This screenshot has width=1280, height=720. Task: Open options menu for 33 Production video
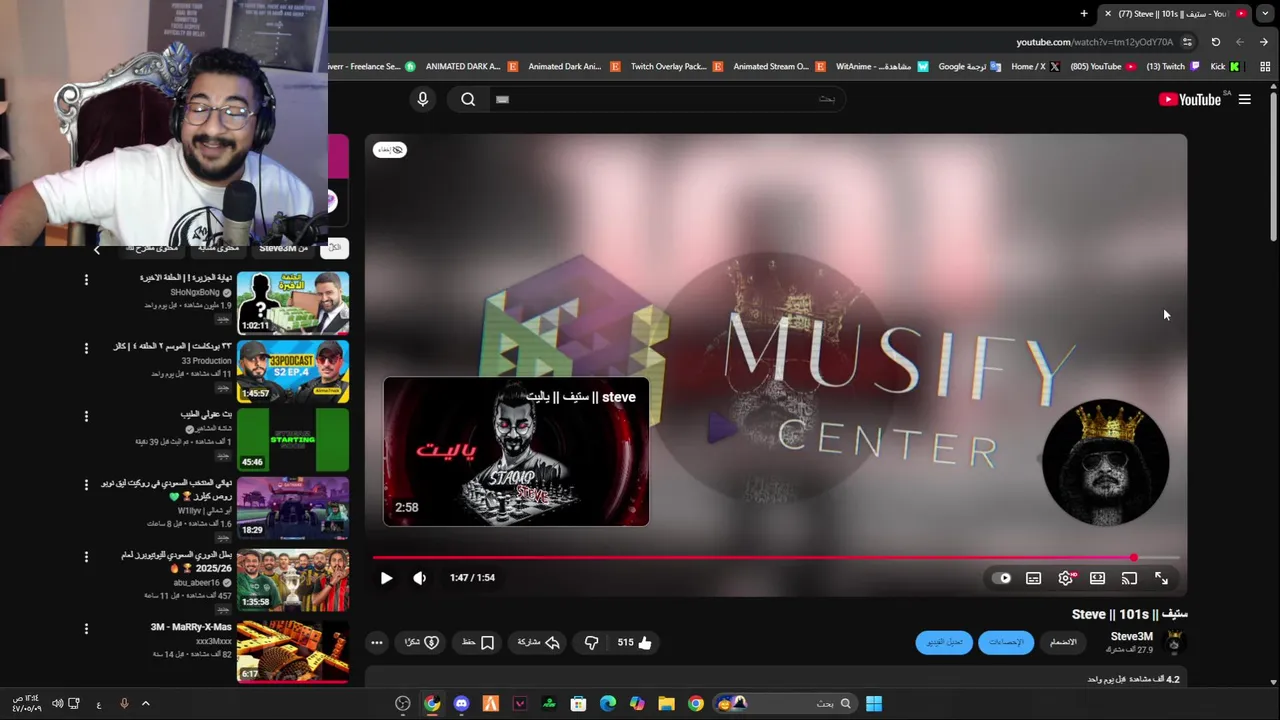point(86,348)
